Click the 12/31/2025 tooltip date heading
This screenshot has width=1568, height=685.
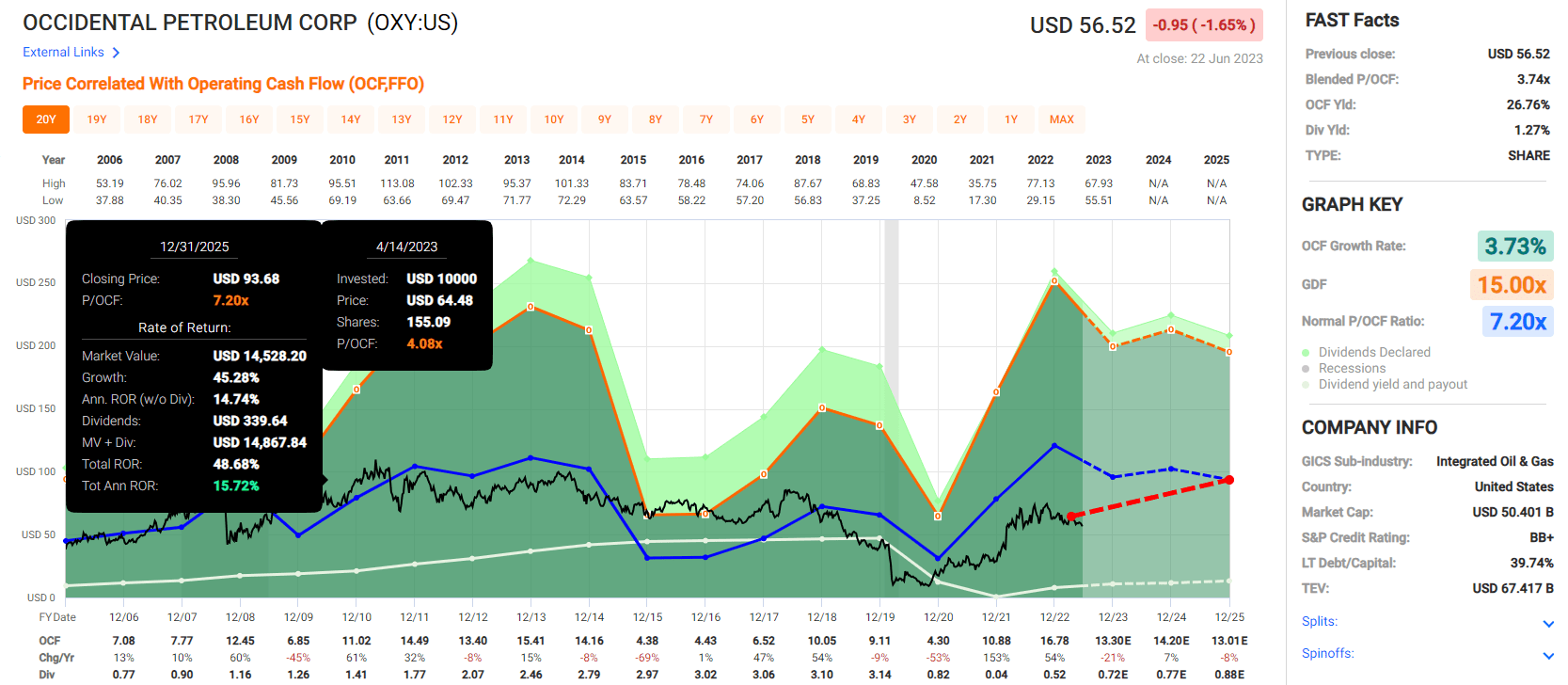[194, 247]
